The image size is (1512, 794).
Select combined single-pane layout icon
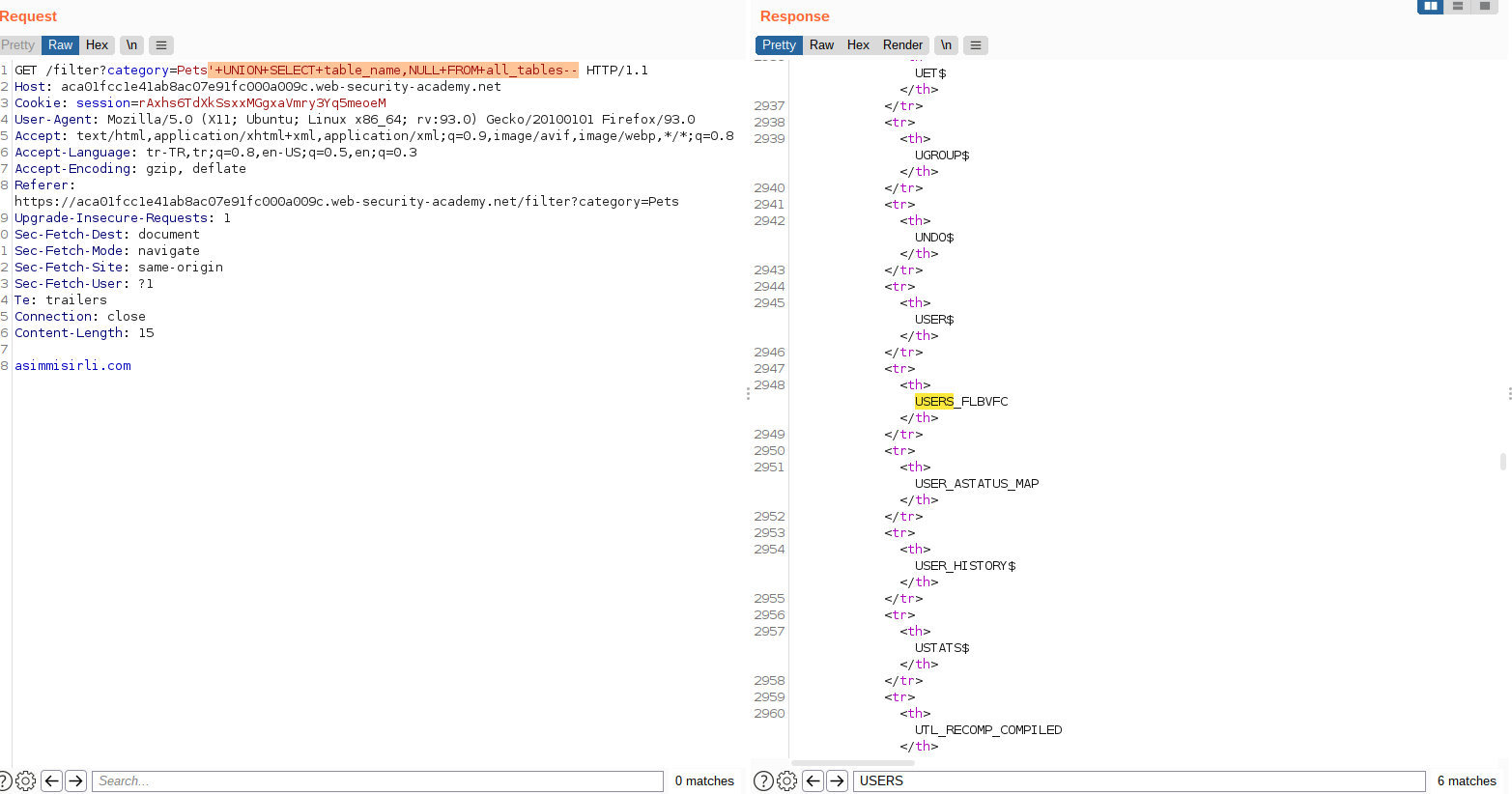pos(1485,7)
